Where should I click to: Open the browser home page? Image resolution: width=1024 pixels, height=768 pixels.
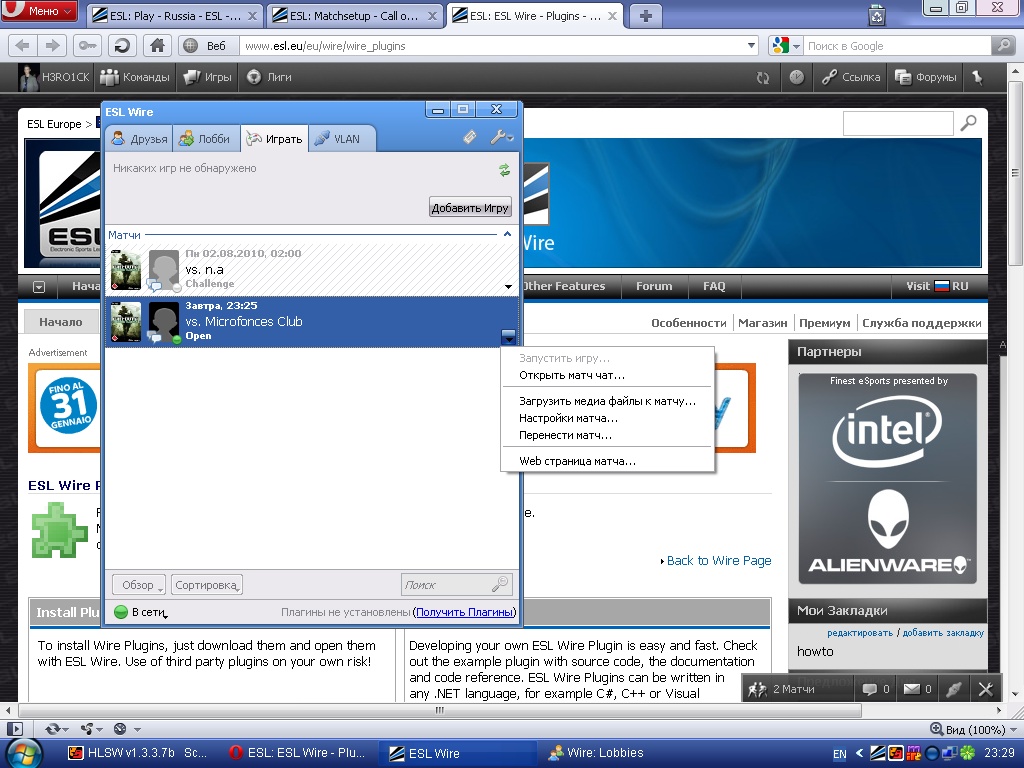tap(157, 46)
